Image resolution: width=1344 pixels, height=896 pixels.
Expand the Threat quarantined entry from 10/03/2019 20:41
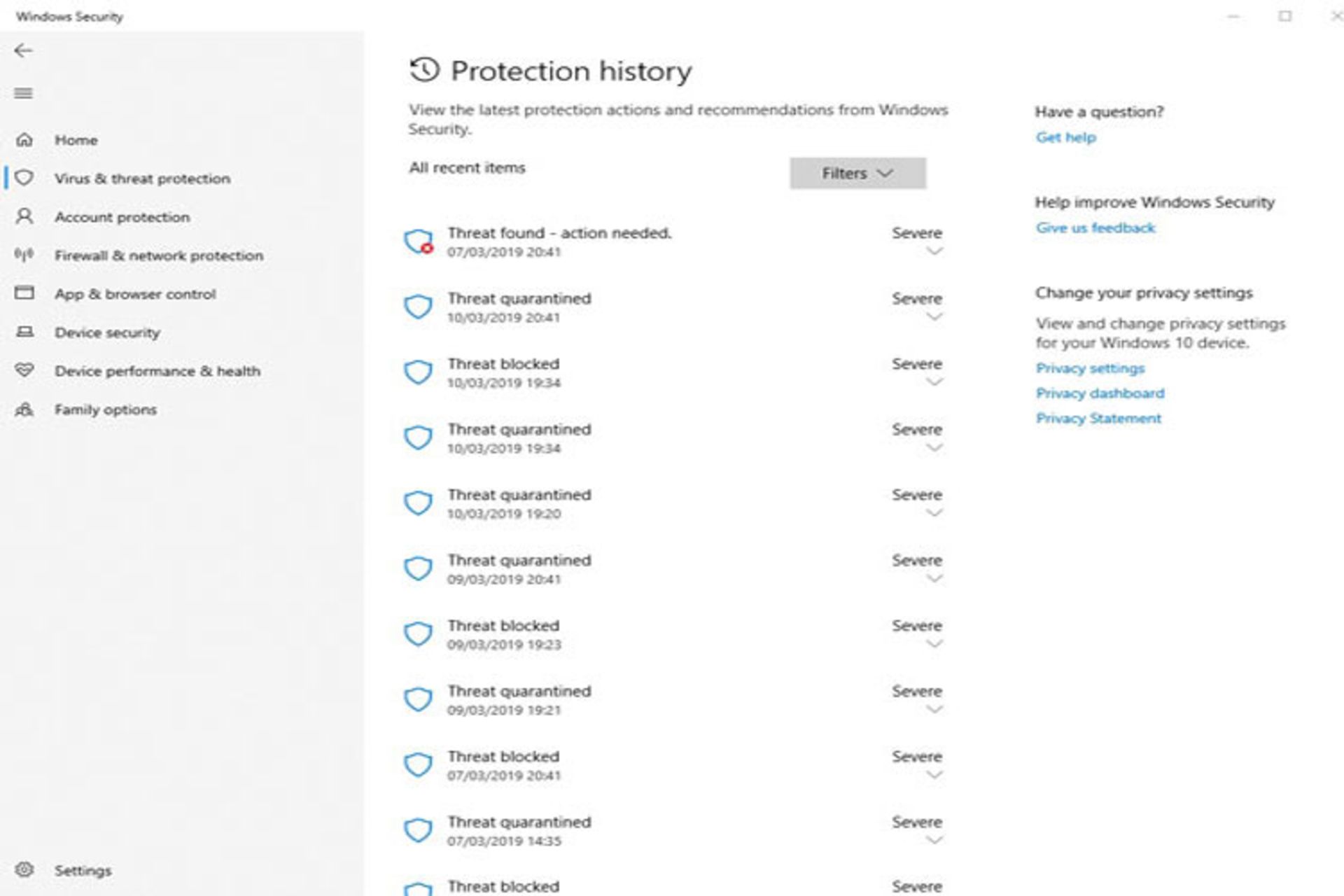click(x=934, y=315)
